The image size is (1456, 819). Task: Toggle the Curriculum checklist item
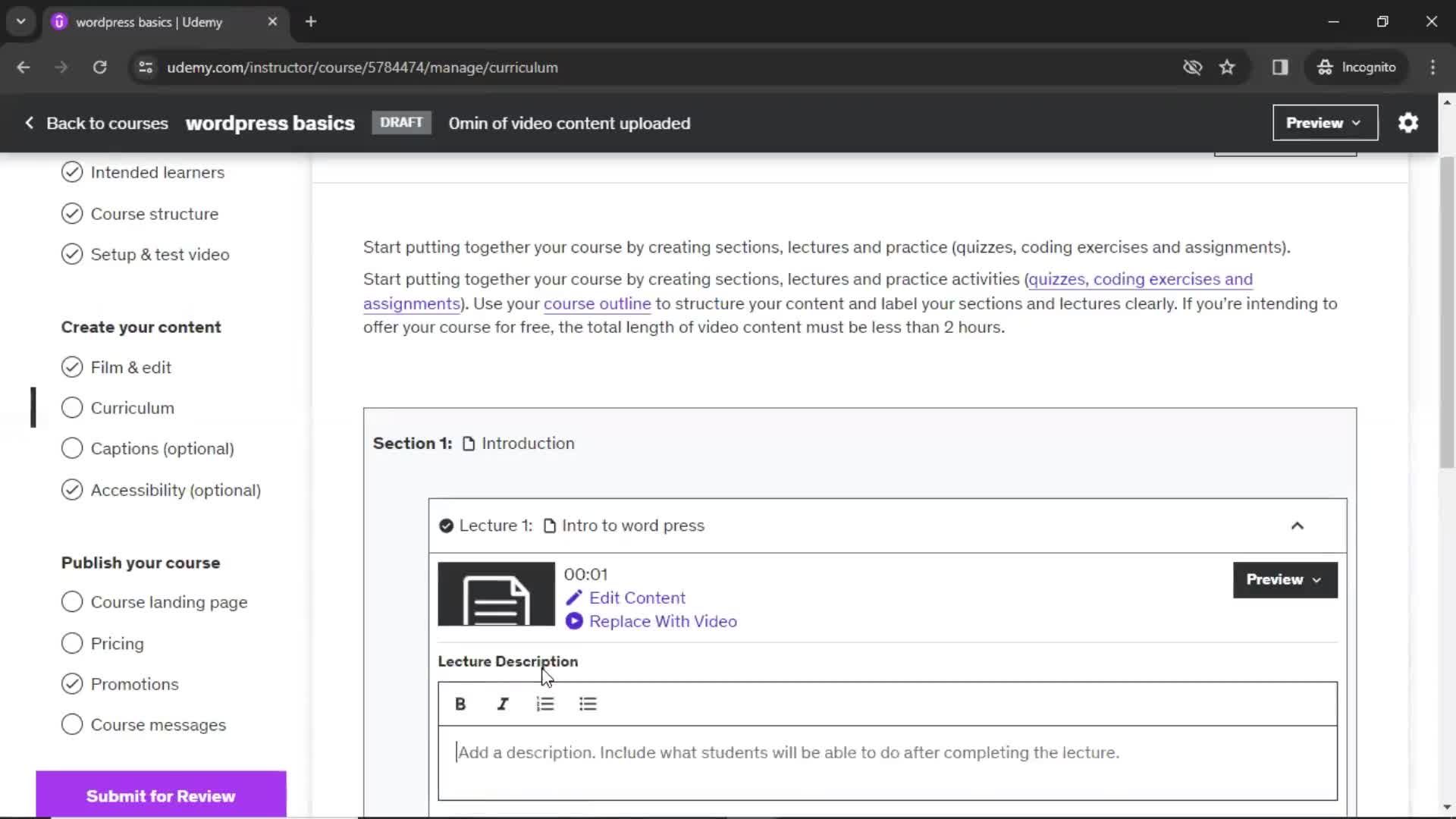click(x=71, y=407)
